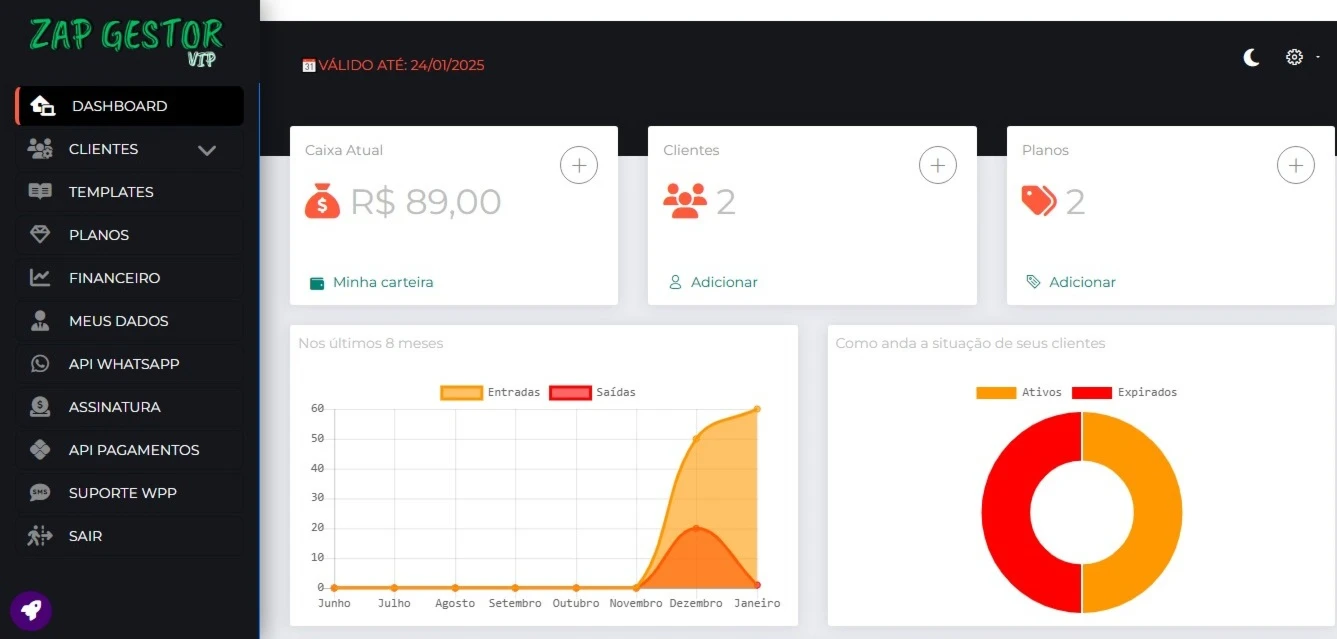Click the R$ 89,00 balance value

[426, 202]
